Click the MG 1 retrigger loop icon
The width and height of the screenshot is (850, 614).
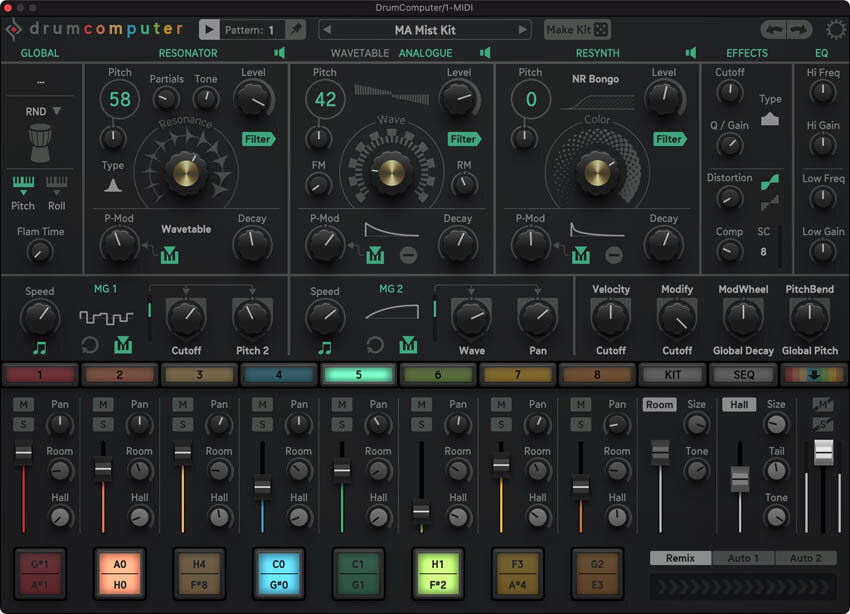[89, 345]
